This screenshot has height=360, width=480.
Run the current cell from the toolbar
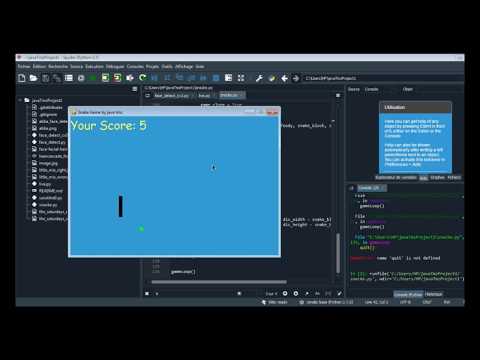(105, 78)
